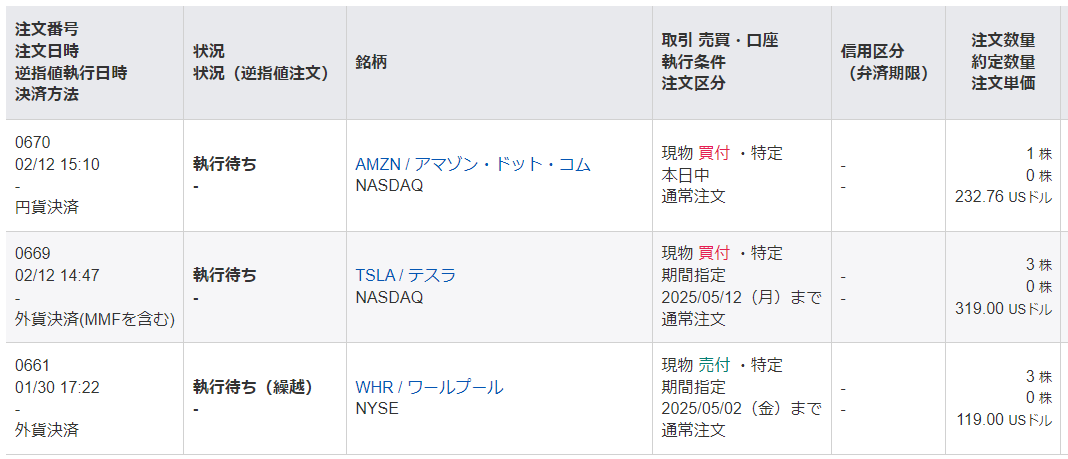Click the 232.76 USドル order price
Image resolution: width=1068 pixels, height=459 pixels.
1003,197
